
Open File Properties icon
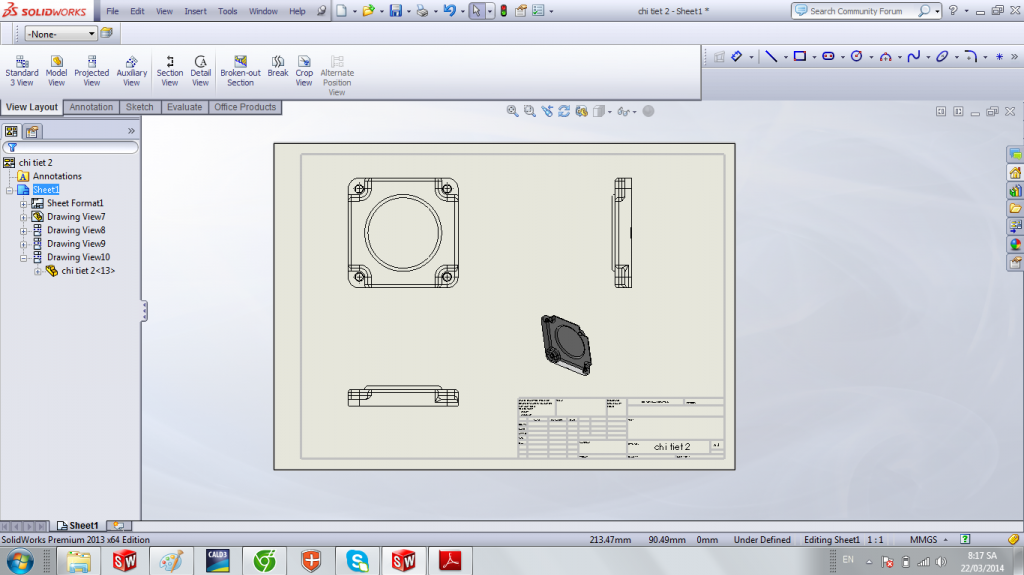[520, 10]
